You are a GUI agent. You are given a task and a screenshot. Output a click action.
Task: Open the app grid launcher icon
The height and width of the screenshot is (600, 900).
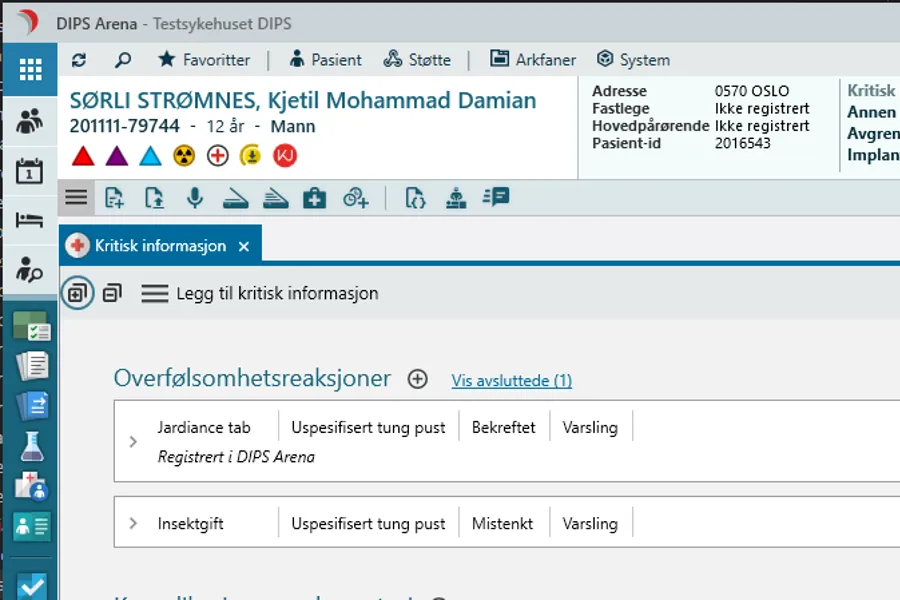(30, 69)
